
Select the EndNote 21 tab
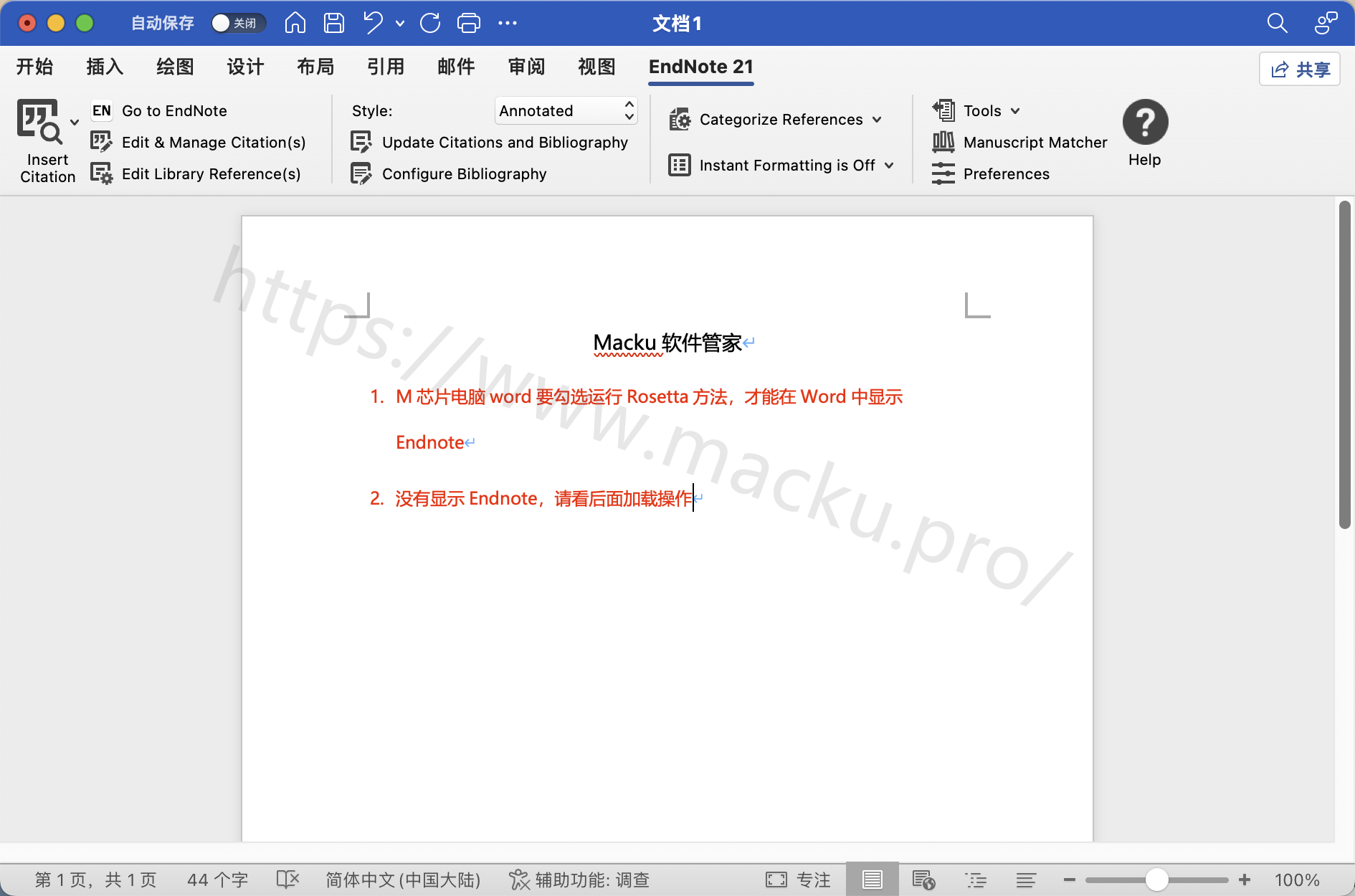pyautogui.click(x=701, y=67)
